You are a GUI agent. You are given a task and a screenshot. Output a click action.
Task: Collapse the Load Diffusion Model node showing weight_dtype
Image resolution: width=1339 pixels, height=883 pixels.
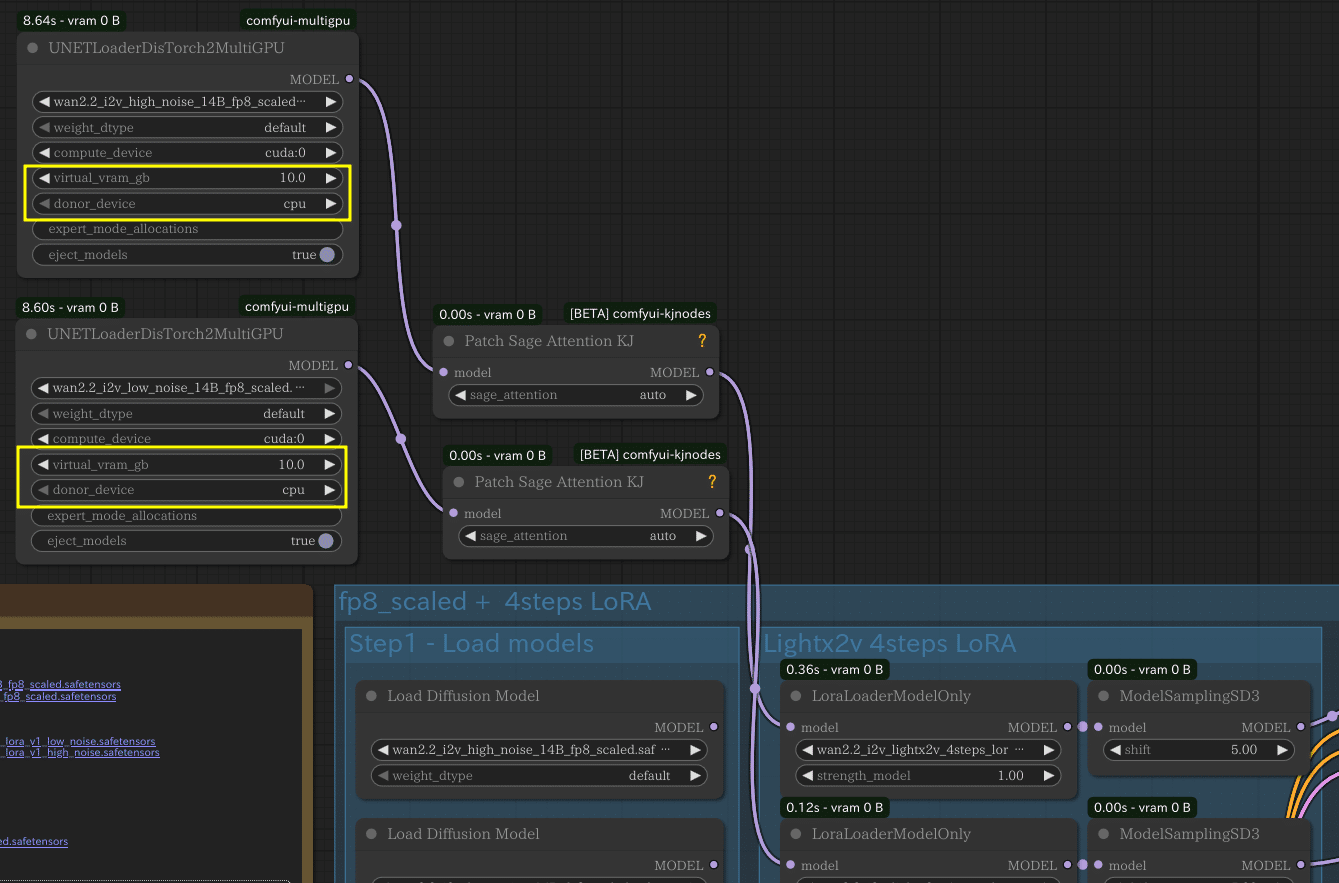point(372,696)
